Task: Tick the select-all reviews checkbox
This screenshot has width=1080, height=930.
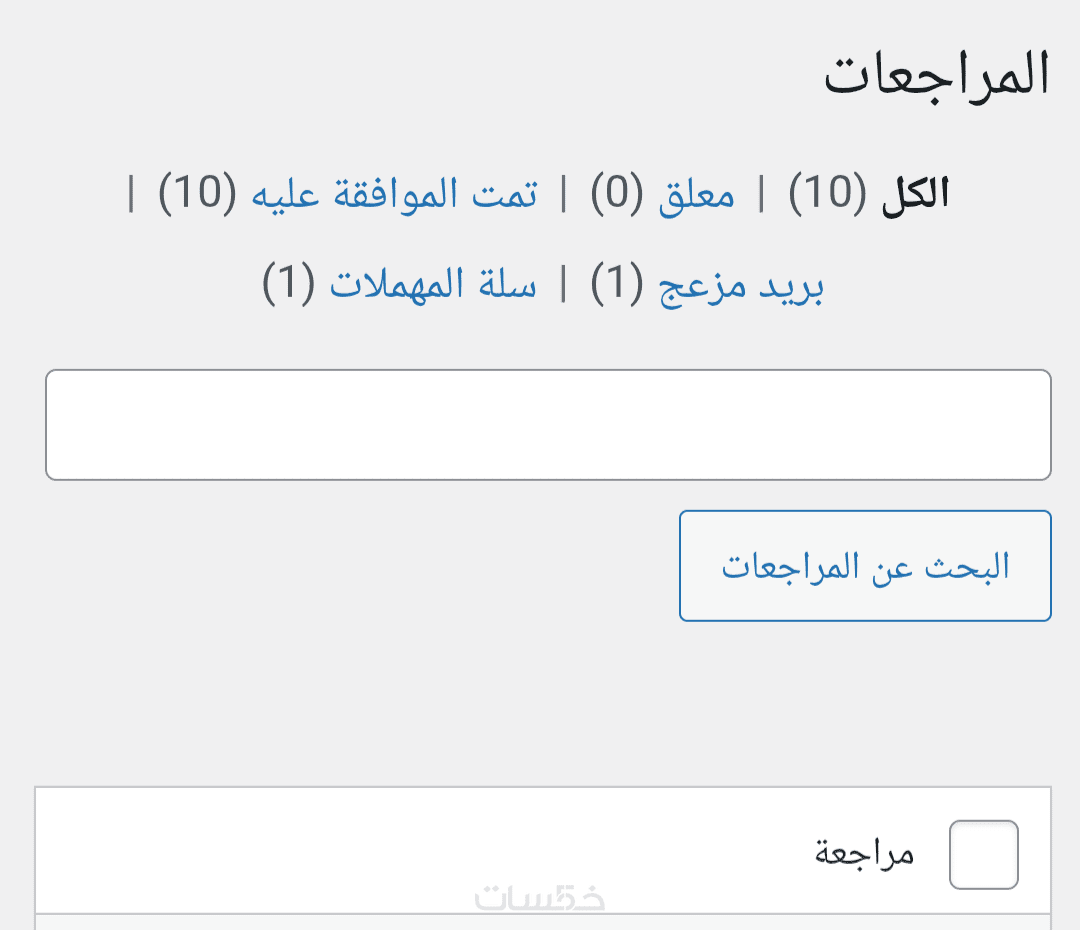Action: coord(983,855)
